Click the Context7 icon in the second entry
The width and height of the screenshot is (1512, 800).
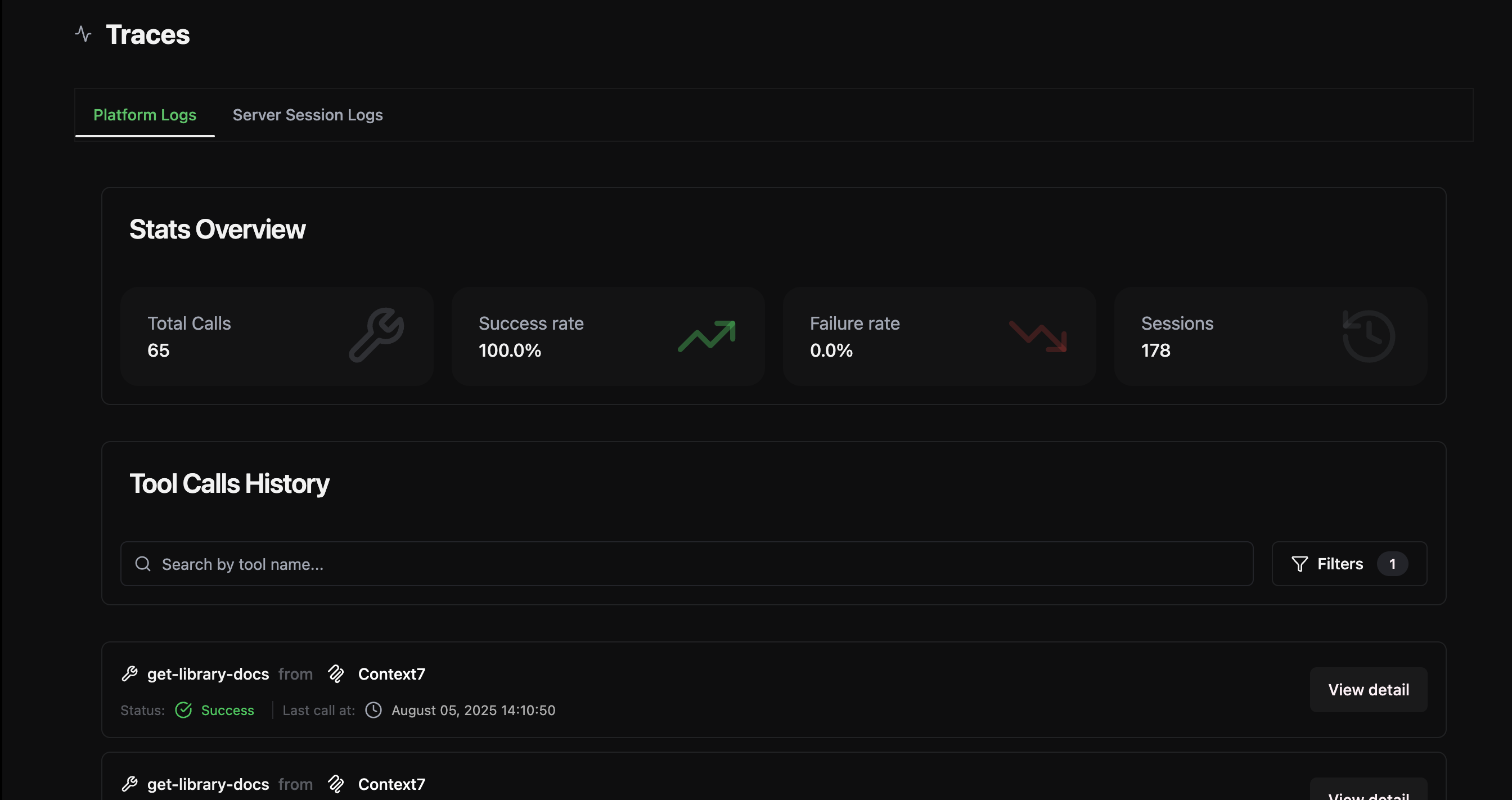[x=337, y=784]
